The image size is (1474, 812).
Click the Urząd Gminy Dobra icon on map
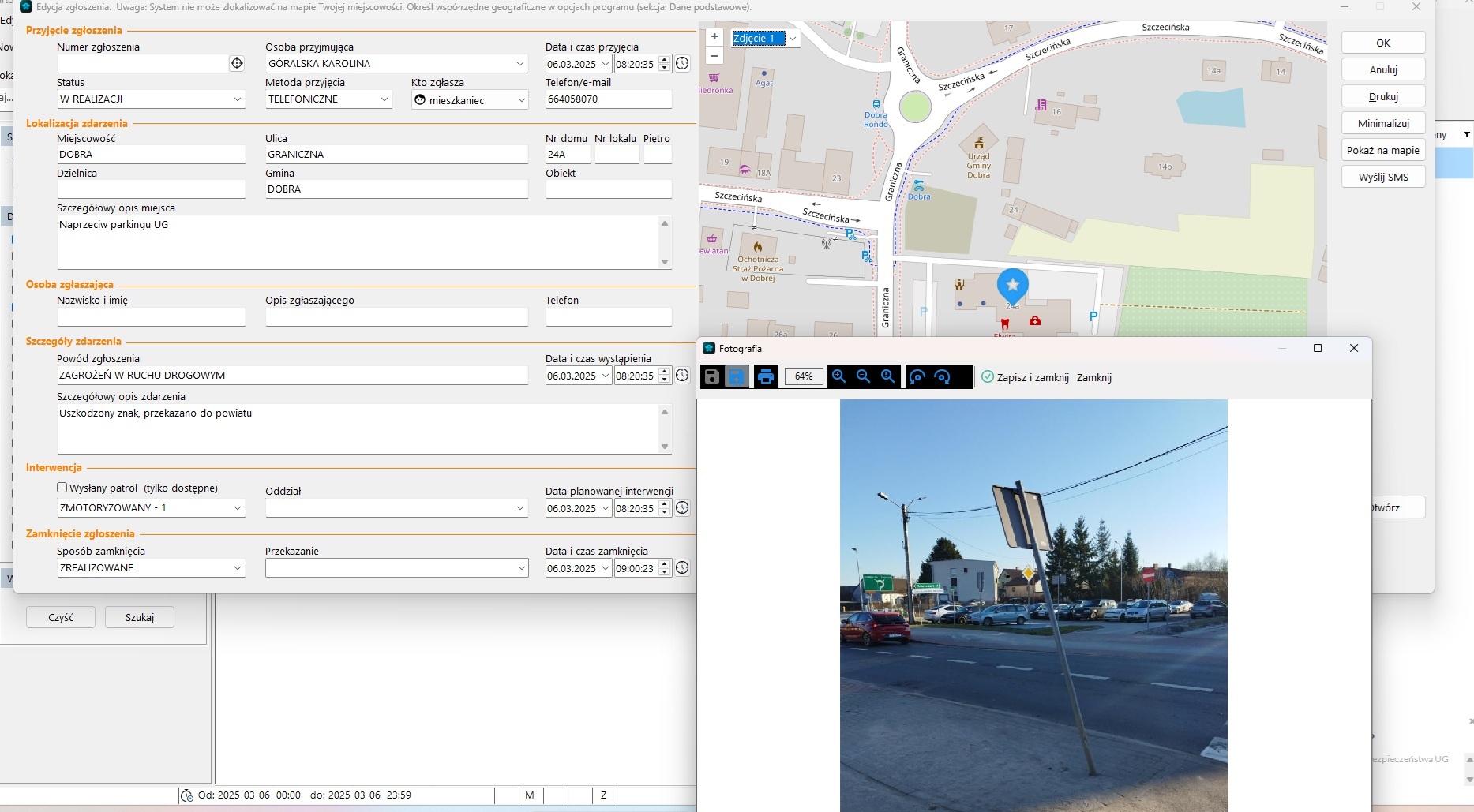tap(979, 143)
